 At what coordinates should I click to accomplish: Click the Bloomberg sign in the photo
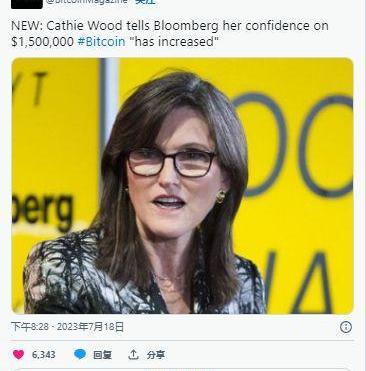(x=42, y=209)
